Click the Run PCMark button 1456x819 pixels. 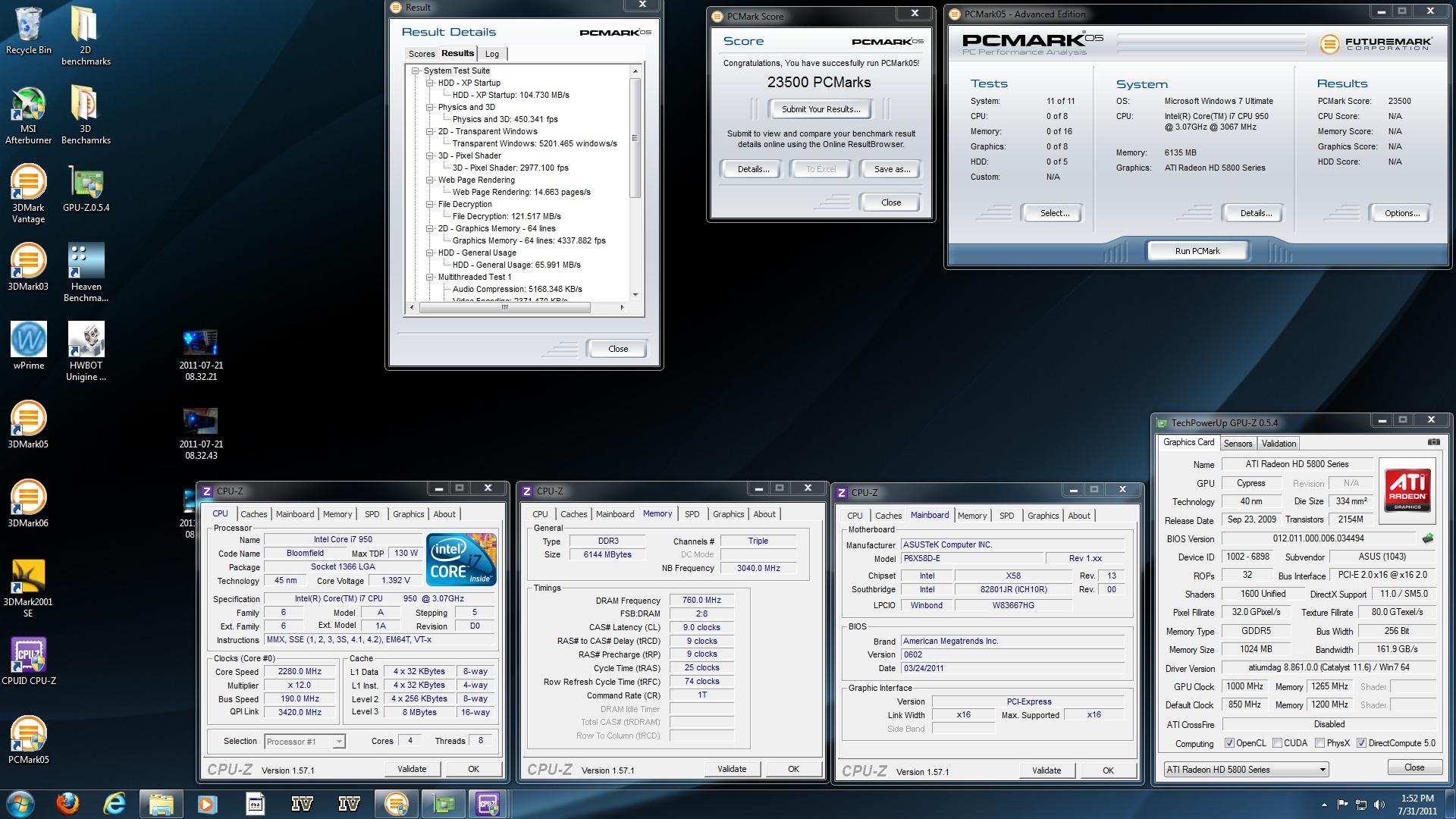point(1197,251)
